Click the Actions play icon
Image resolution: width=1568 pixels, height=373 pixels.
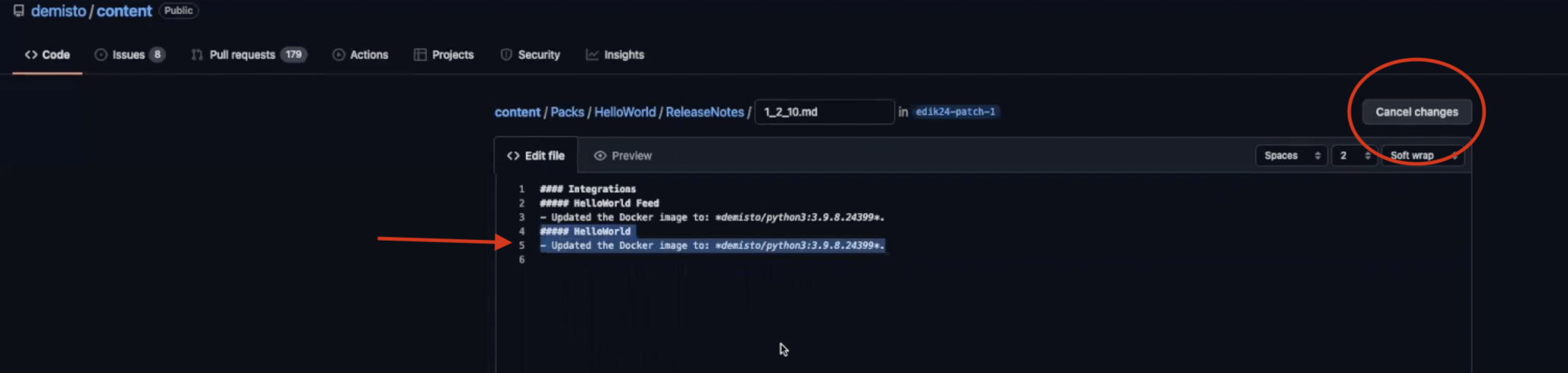(x=339, y=55)
